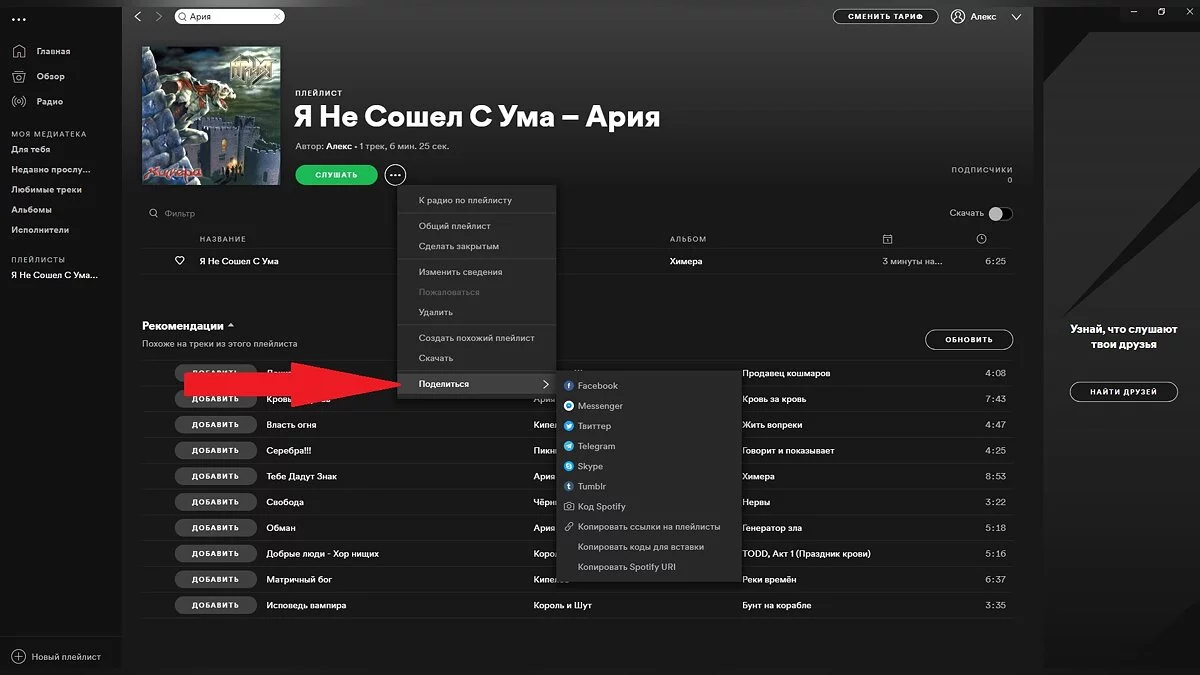Toggle the Скачать download switch

[x=1000, y=214]
